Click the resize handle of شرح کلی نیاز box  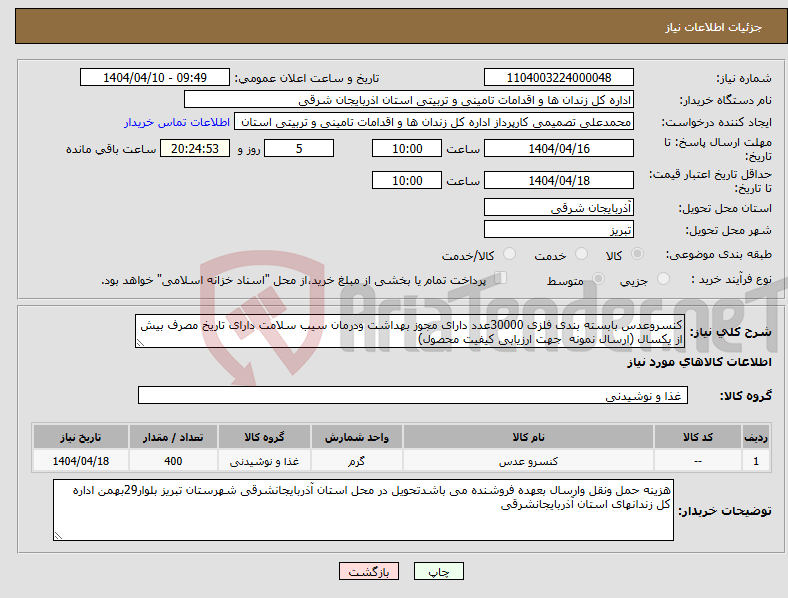(140, 343)
